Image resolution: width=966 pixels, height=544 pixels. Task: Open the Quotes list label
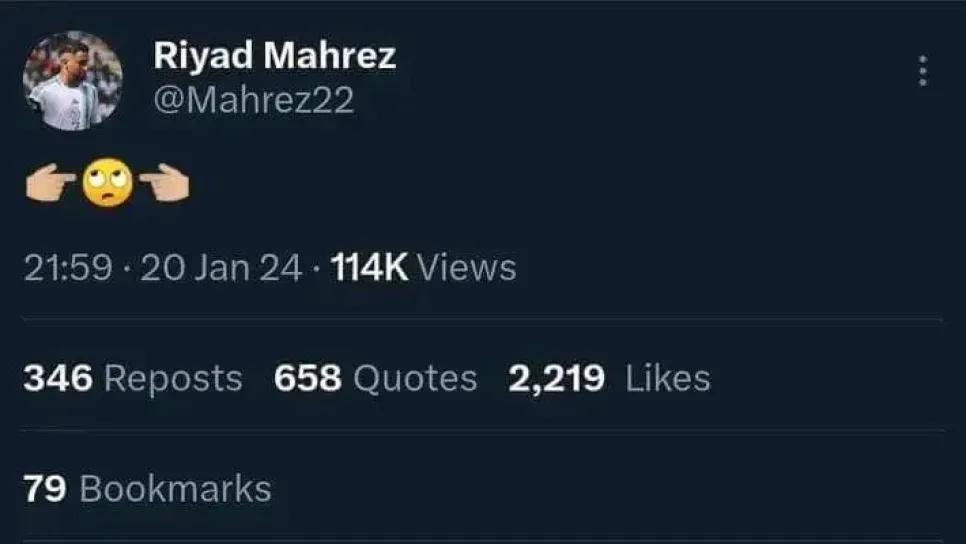415,378
